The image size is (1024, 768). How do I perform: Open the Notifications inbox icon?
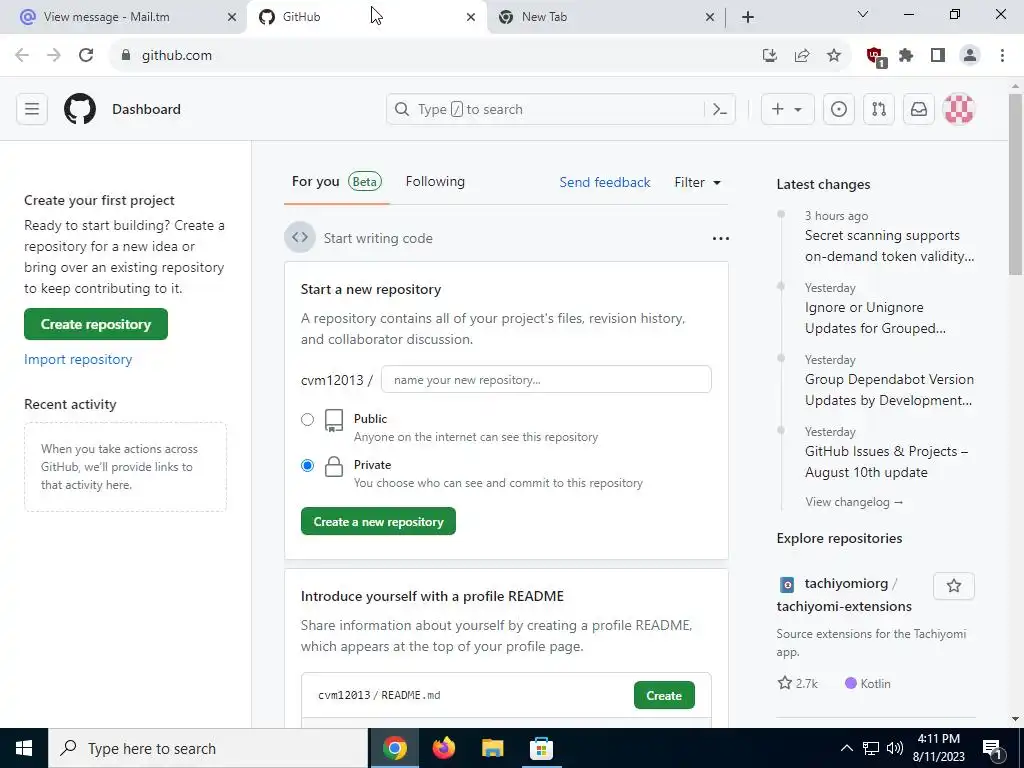coord(919,109)
